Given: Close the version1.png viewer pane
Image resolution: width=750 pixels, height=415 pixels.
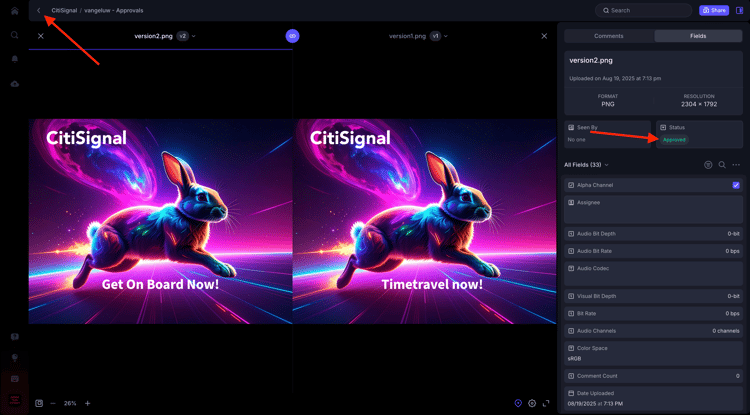Looking at the screenshot, I should (544, 36).
